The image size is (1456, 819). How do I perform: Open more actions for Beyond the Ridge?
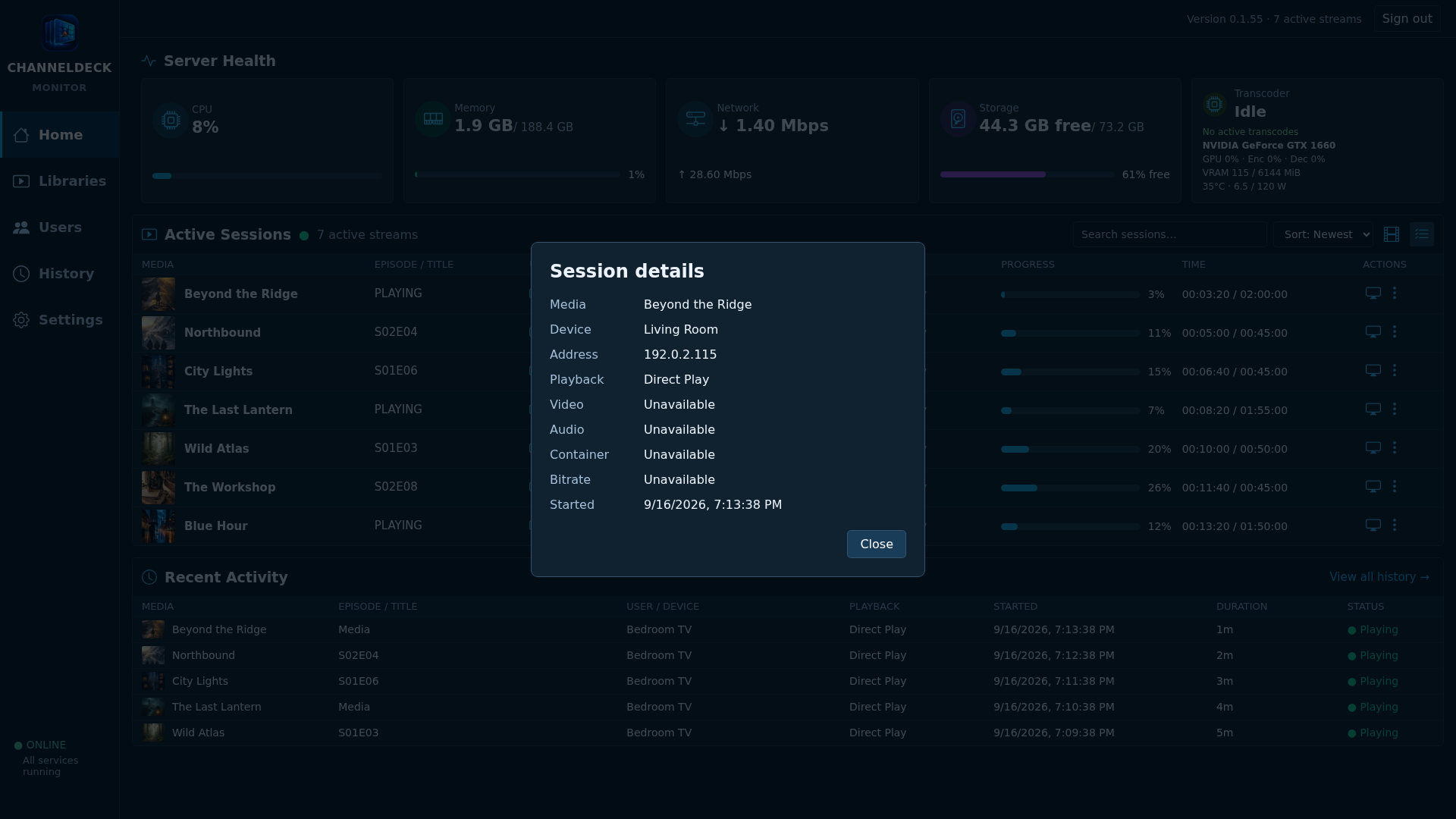(1395, 293)
